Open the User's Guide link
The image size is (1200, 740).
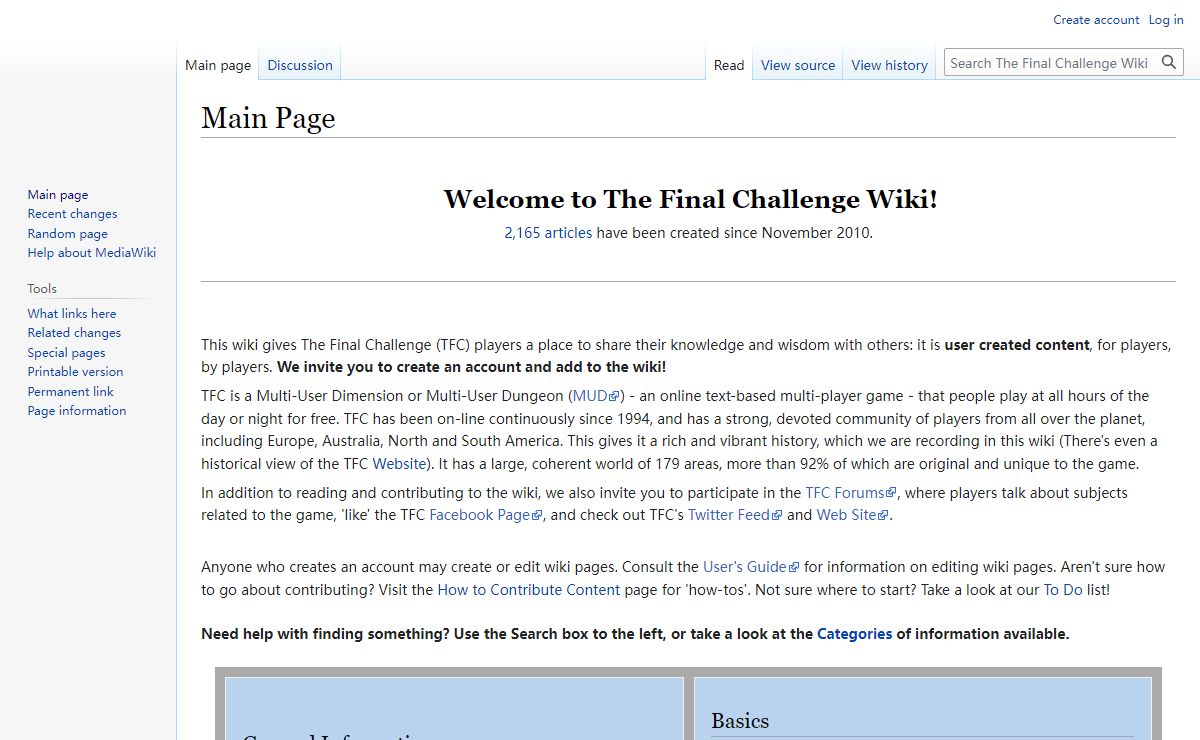click(x=751, y=567)
